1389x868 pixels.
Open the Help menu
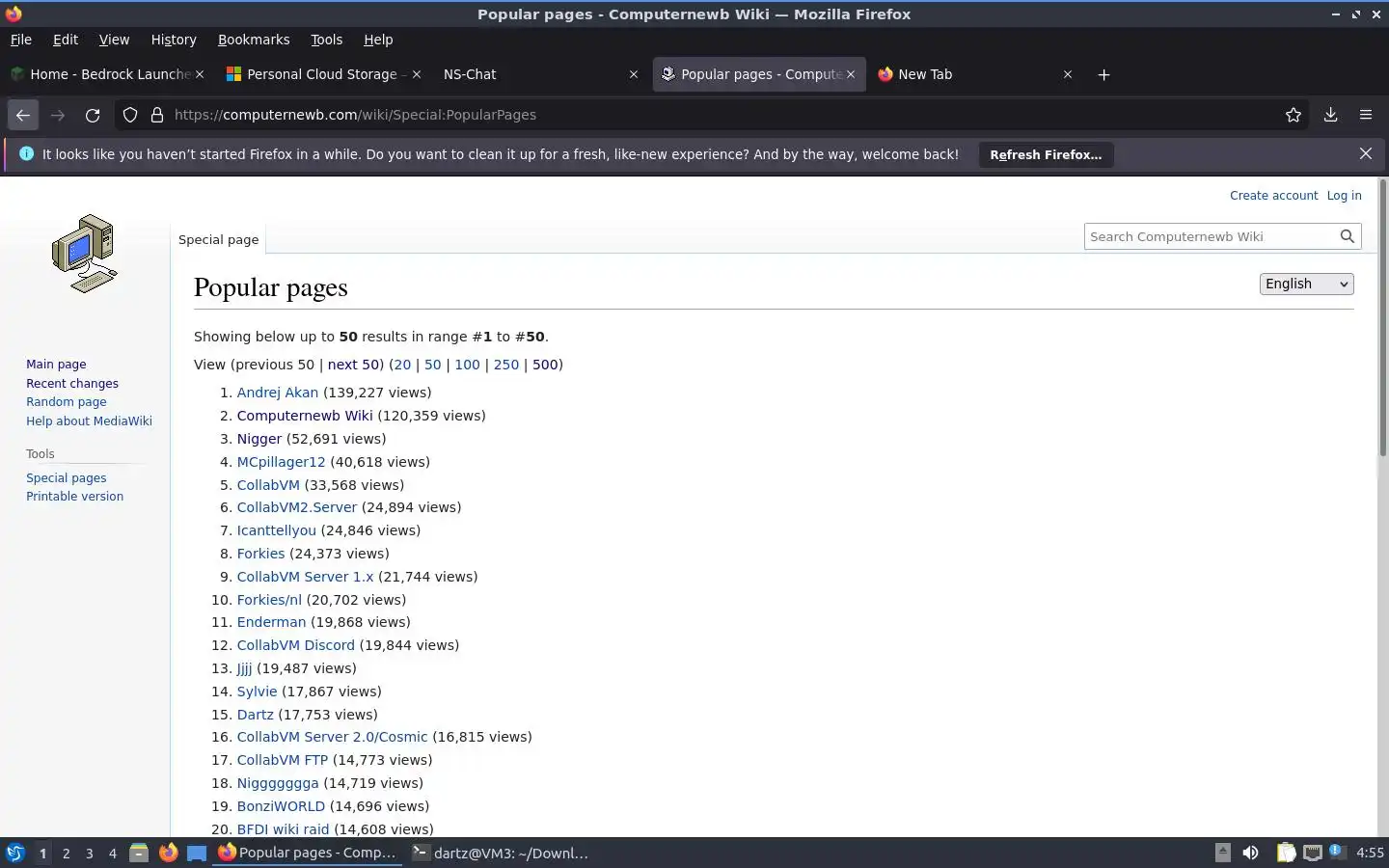tap(378, 40)
